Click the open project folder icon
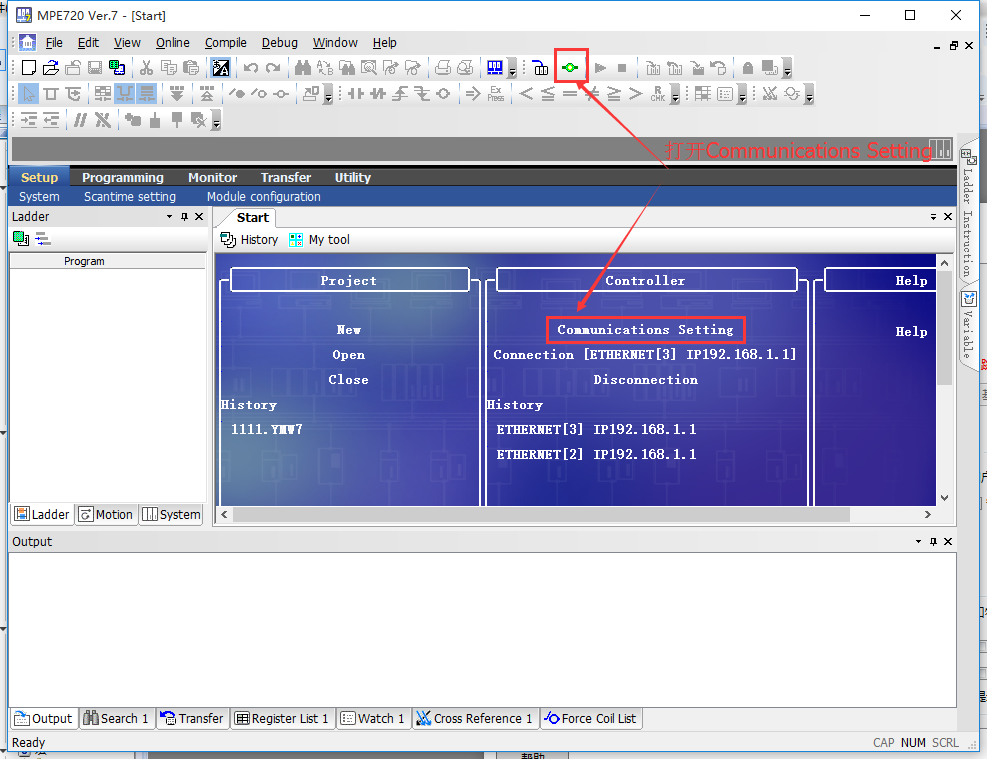Viewport: 987px width, 759px height. pos(51,68)
